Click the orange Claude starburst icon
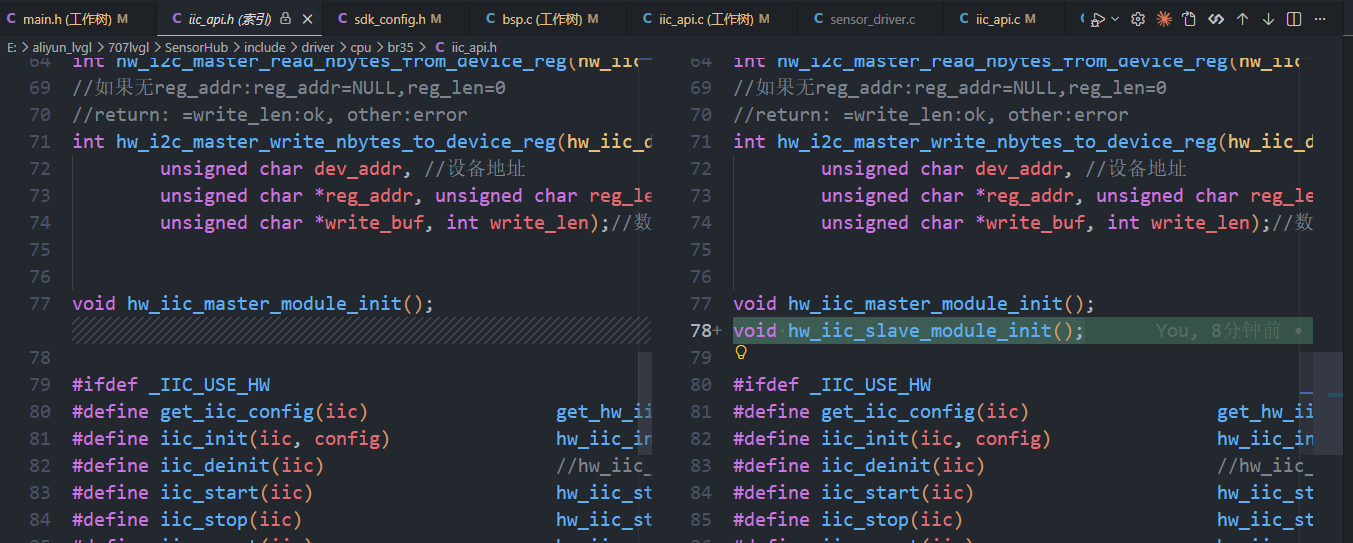 pos(1164,19)
